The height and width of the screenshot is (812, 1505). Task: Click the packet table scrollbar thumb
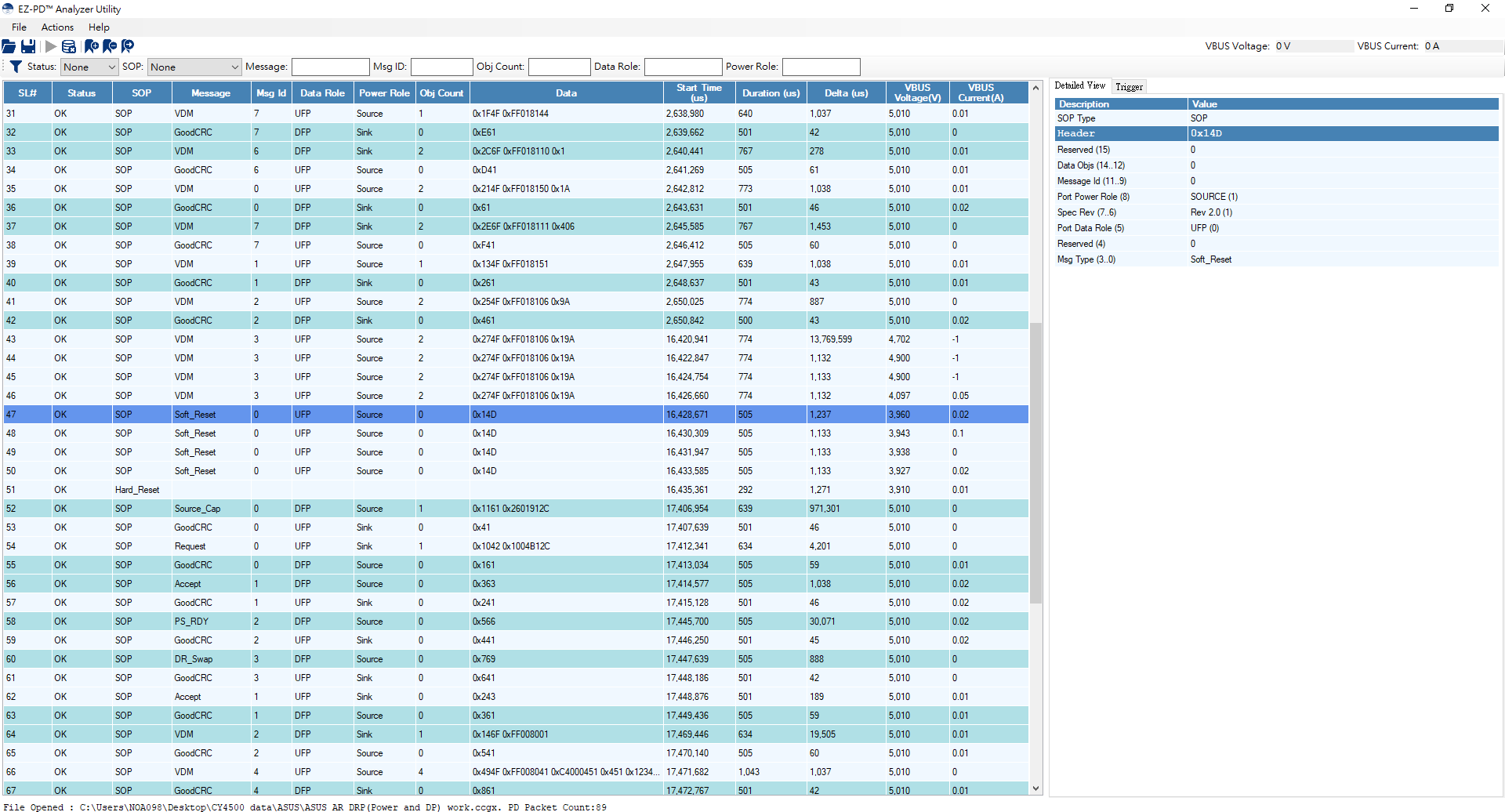(1035, 462)
